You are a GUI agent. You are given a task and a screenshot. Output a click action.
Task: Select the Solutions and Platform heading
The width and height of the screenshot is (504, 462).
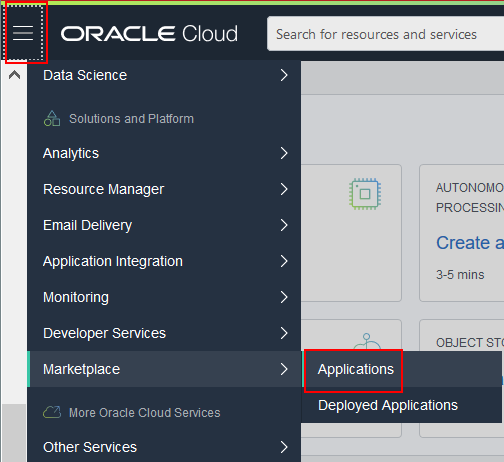point(131,119)
